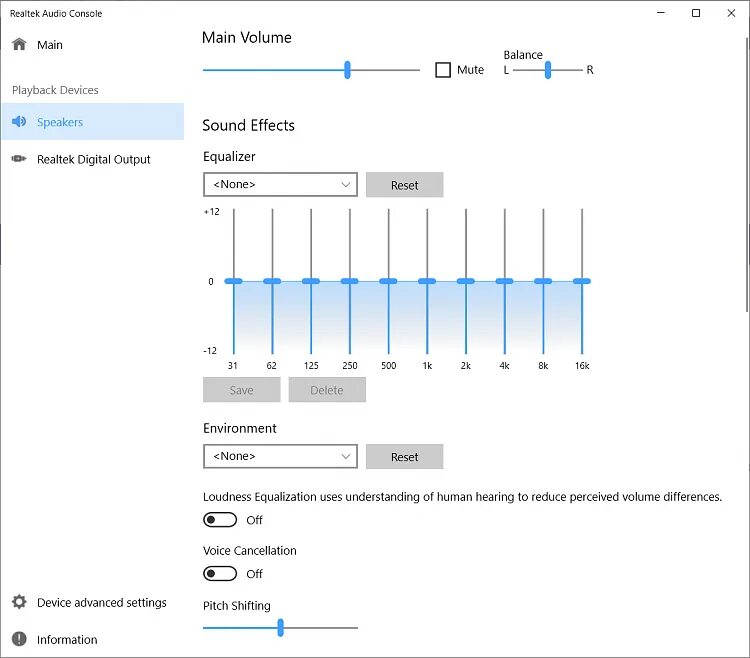Reset the Environment setting
Image resolution: width=750 pixels, height=658 pixels.
(405, 457)
